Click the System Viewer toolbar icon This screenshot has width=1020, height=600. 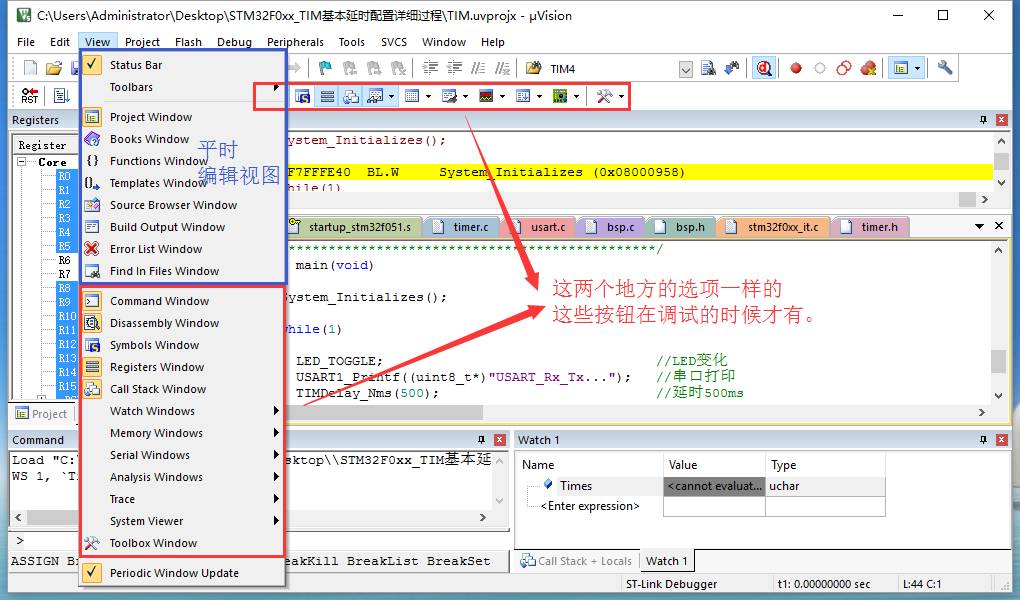(x=560, y=96)
